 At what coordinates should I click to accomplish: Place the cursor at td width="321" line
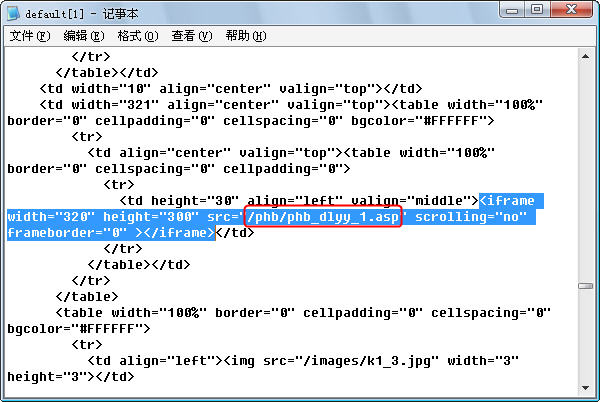click(x=291, y=105)
